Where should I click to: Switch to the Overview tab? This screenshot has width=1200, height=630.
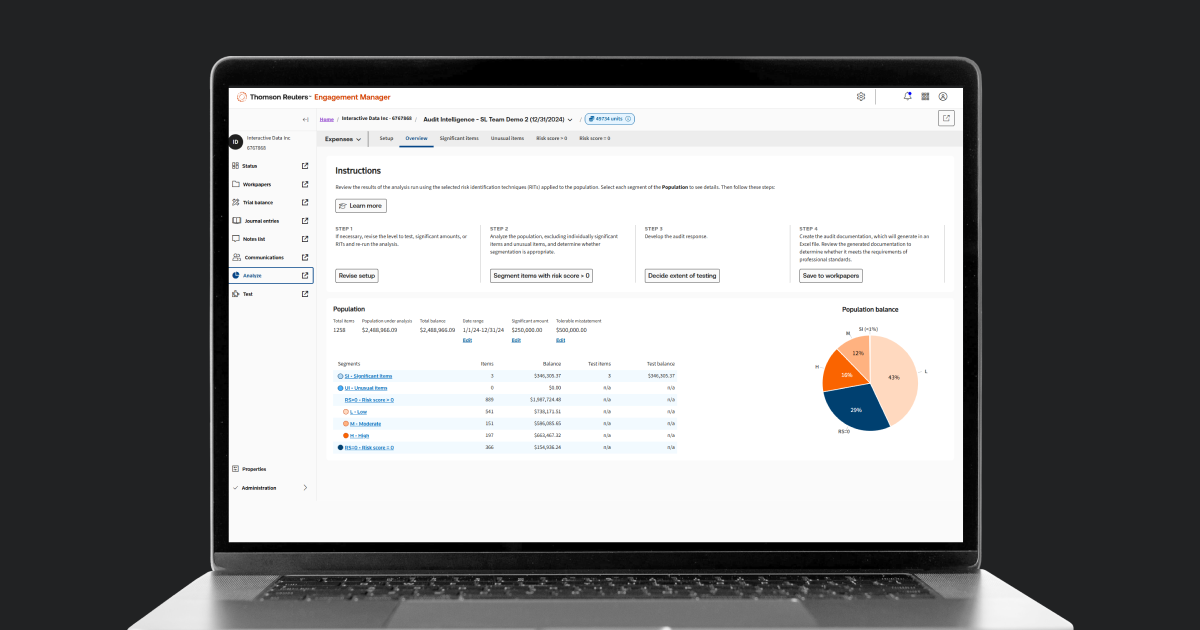416,138
